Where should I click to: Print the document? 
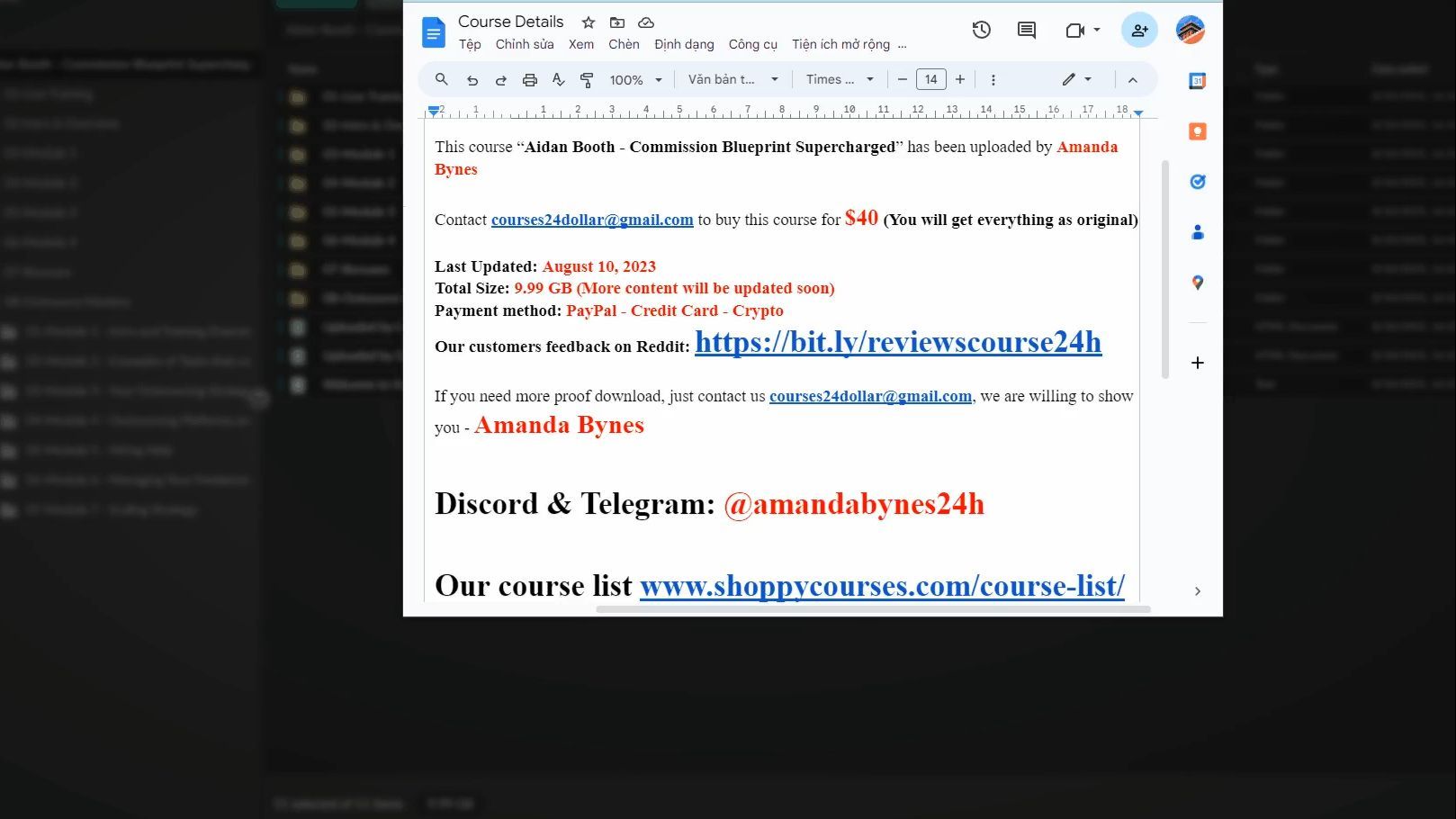point(530,80)
